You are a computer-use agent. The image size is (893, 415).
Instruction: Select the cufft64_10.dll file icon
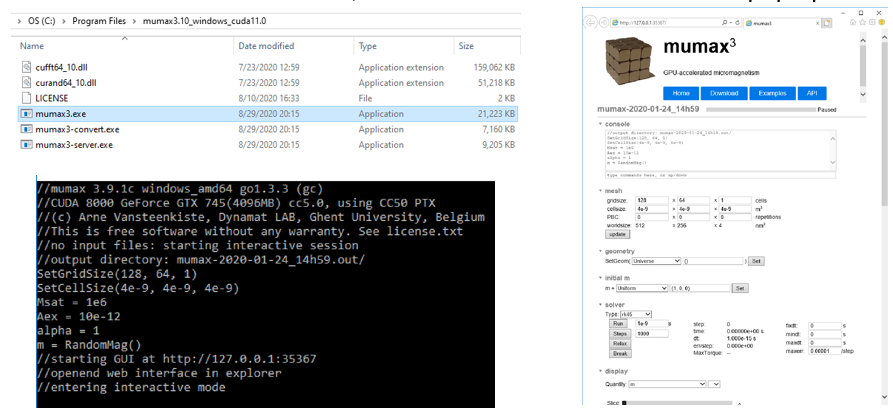[x=27, y=67]
